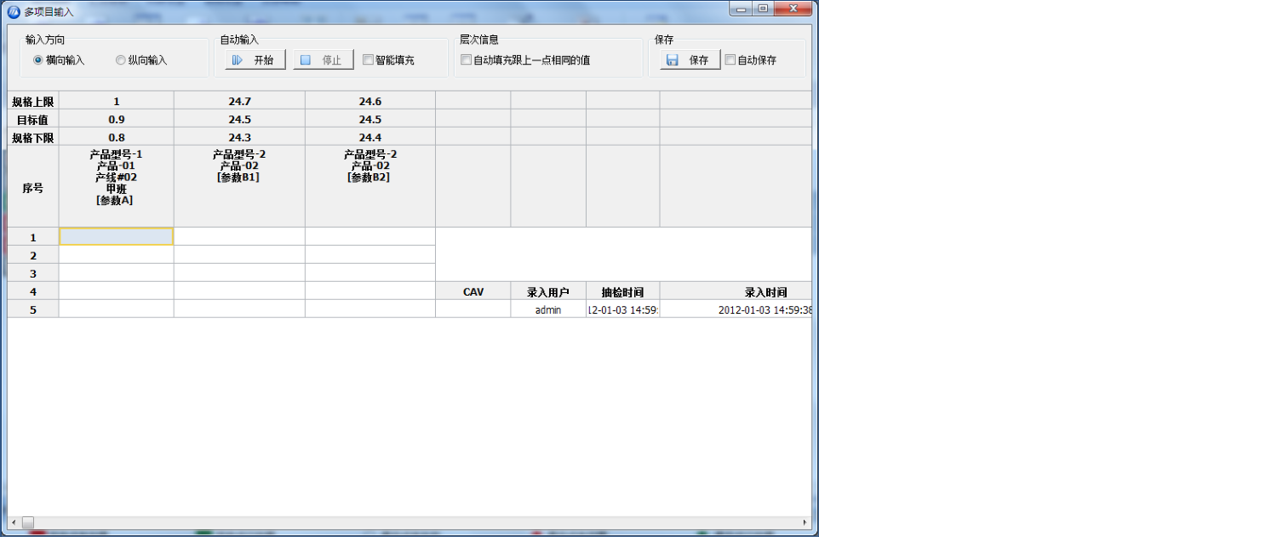
Task: Select row header number 4
Action: (x=33, y=291)
